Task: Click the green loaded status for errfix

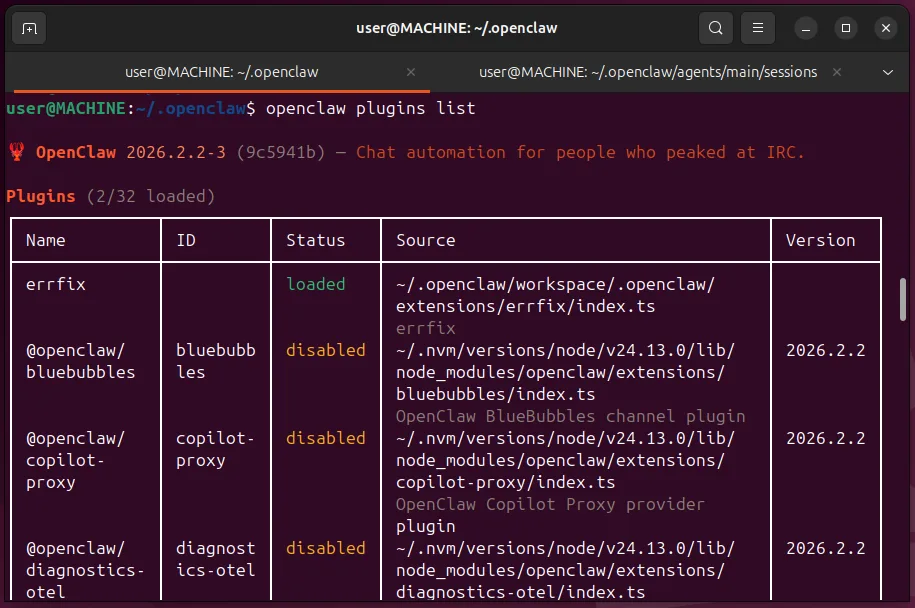Action: click(x=315, y=284)
